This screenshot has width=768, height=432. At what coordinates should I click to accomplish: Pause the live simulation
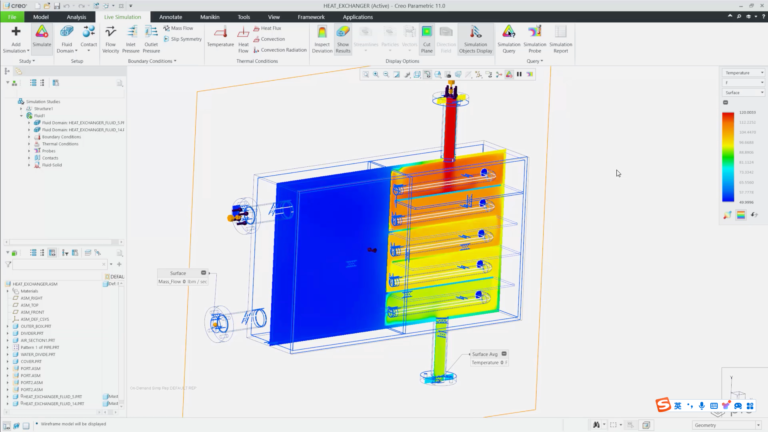(519, 74)
